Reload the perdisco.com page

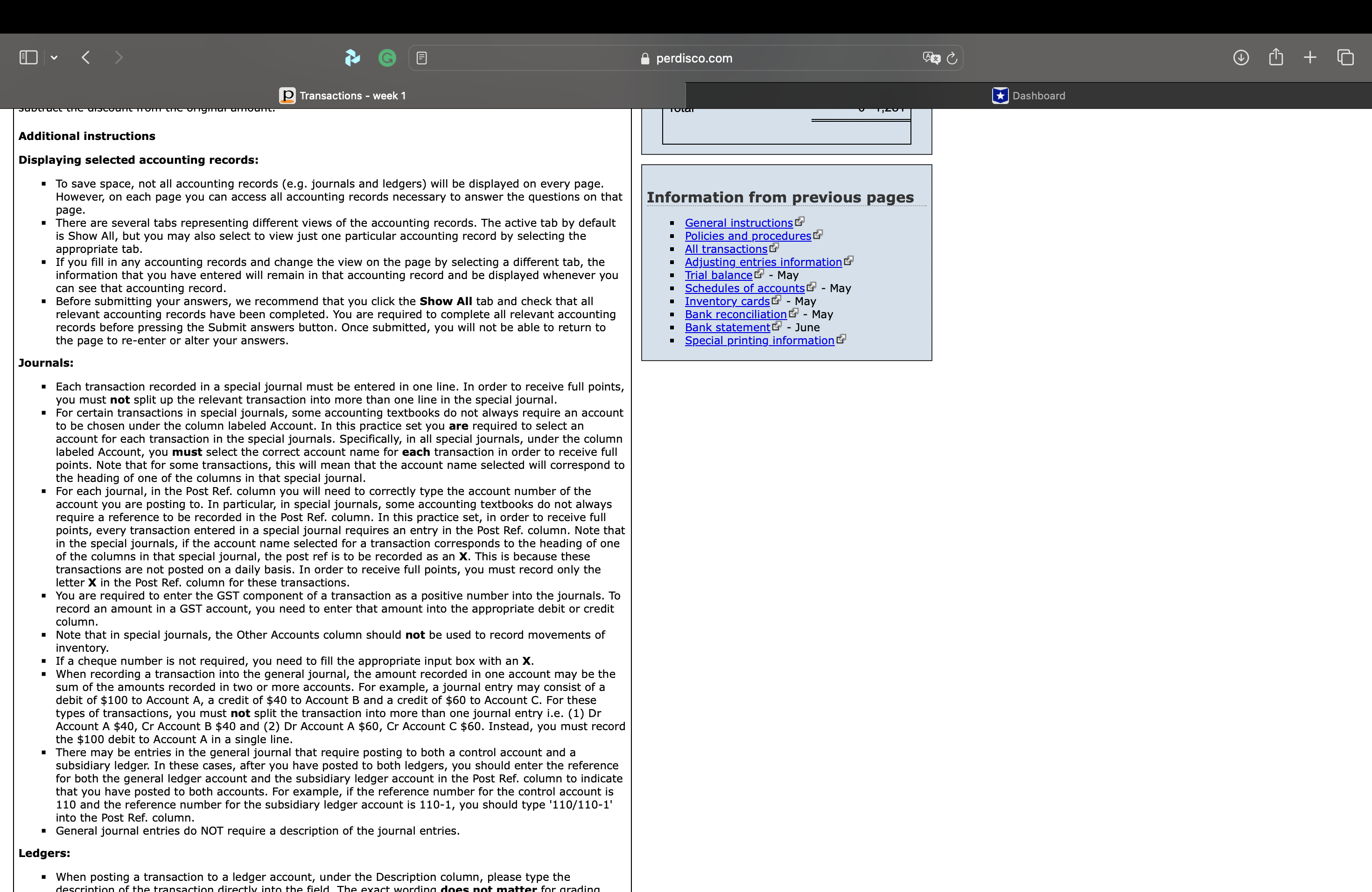coord(952,58)
